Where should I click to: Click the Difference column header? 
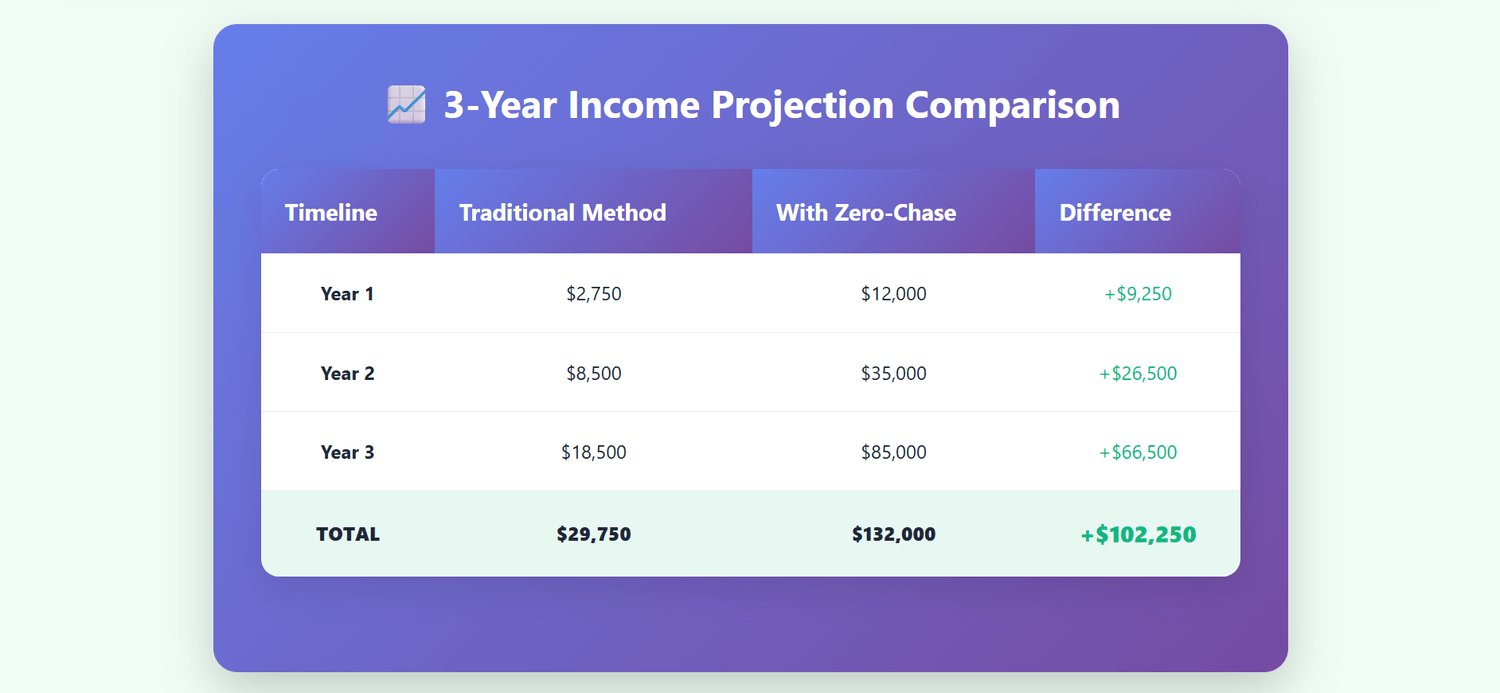click(x=1115, y=213)
